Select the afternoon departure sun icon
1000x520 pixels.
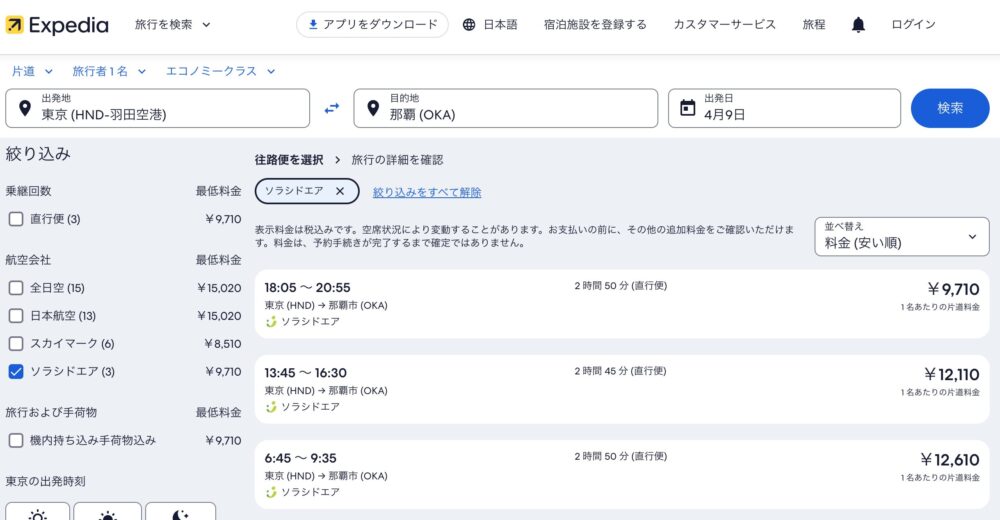pos(108,512)
